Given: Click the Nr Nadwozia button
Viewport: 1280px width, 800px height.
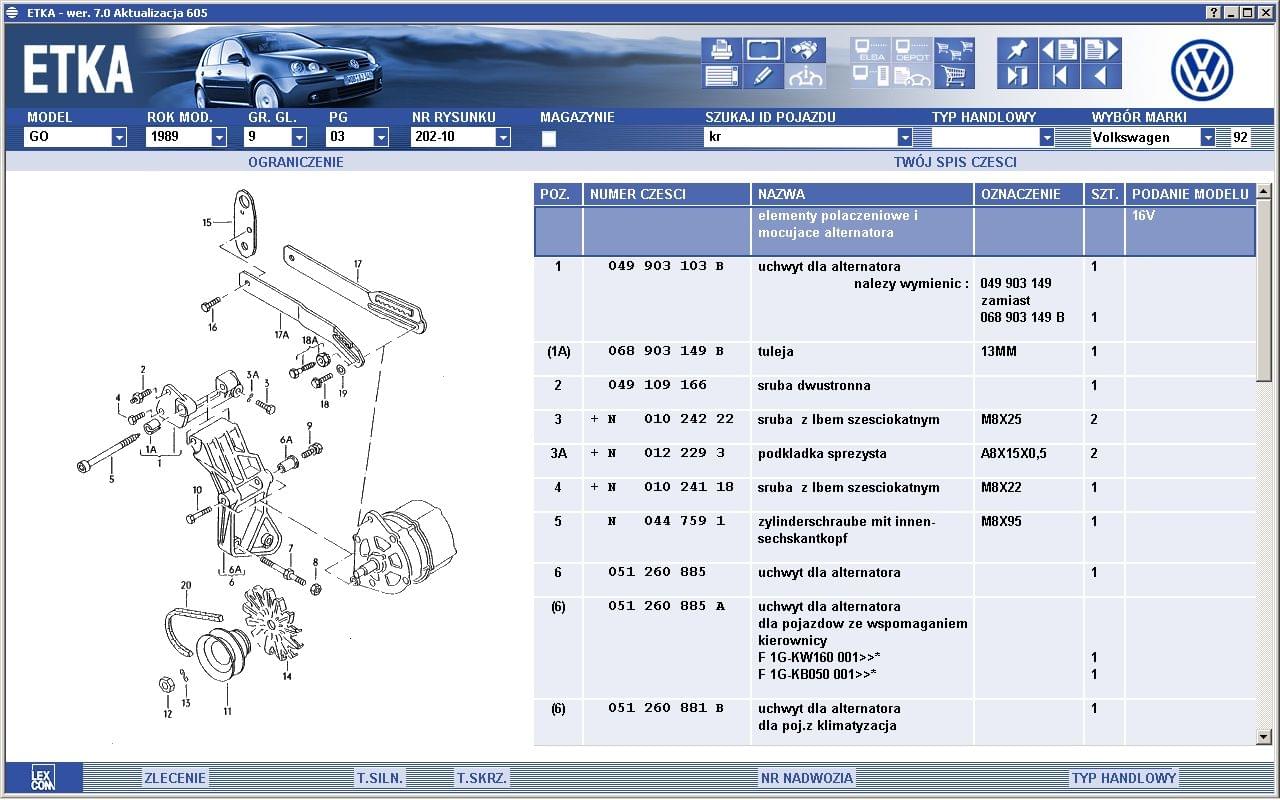Looking at the screenshot, I should 806,778.
